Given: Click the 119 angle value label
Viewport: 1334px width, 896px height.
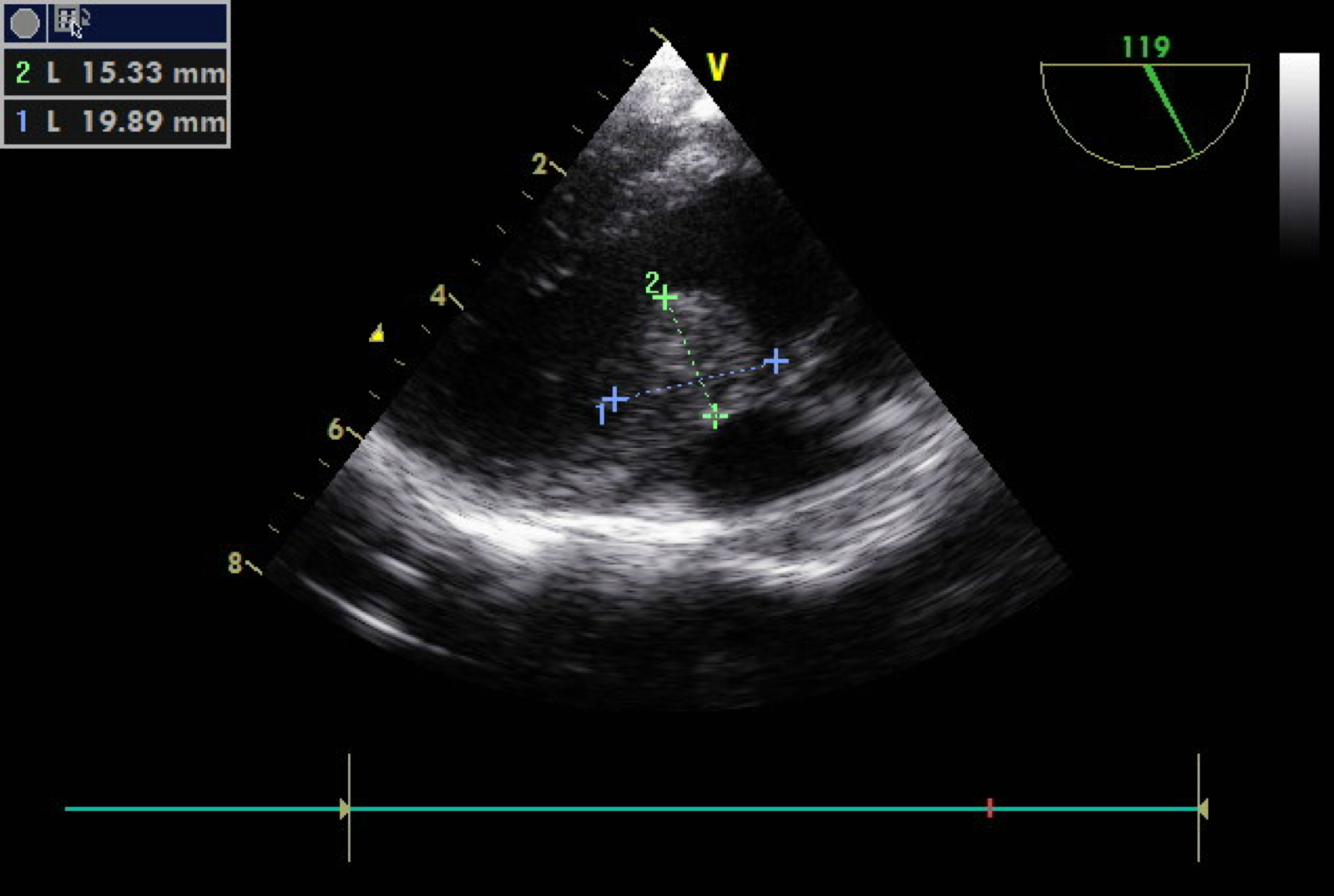Looking at the screenshot, I should pos(1146,47).
